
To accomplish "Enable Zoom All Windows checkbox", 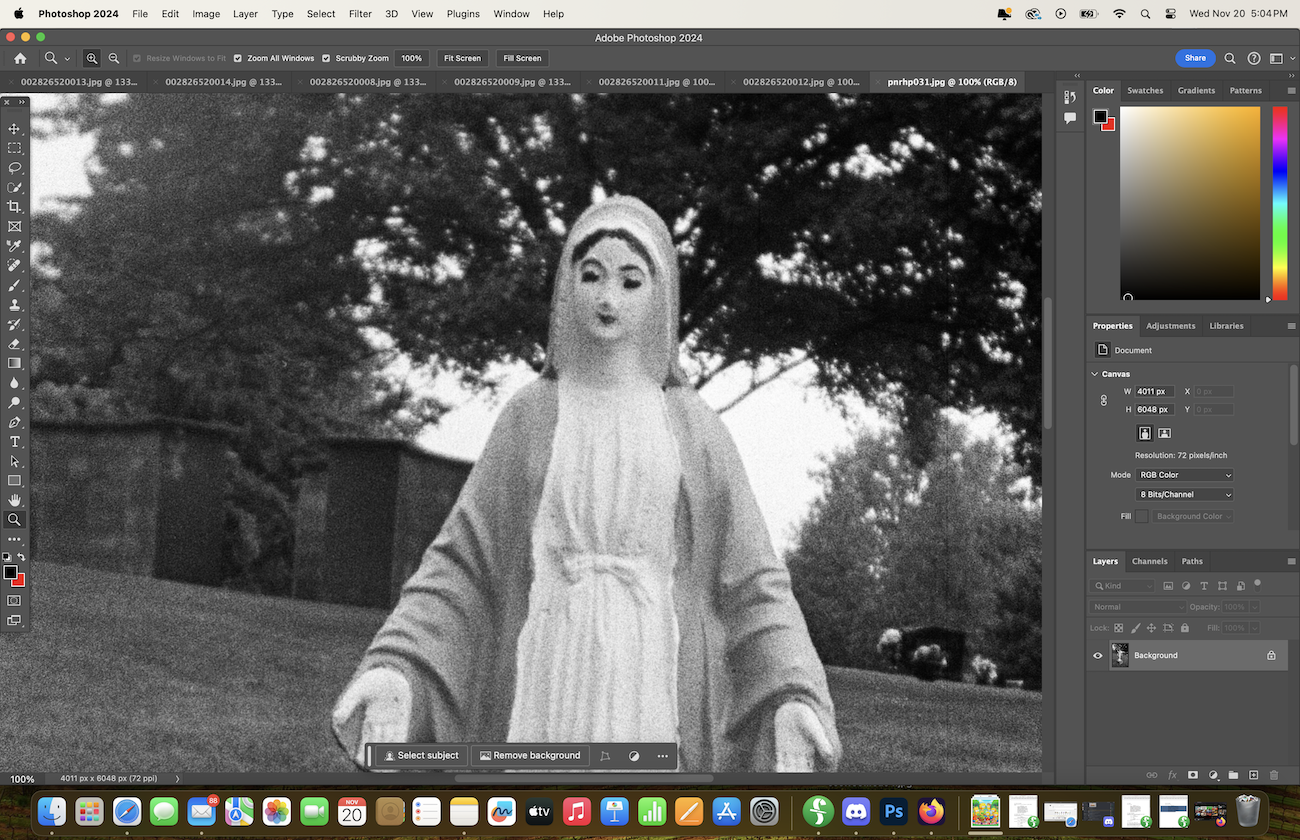I will pyautogui.click(x=238, y=58).
